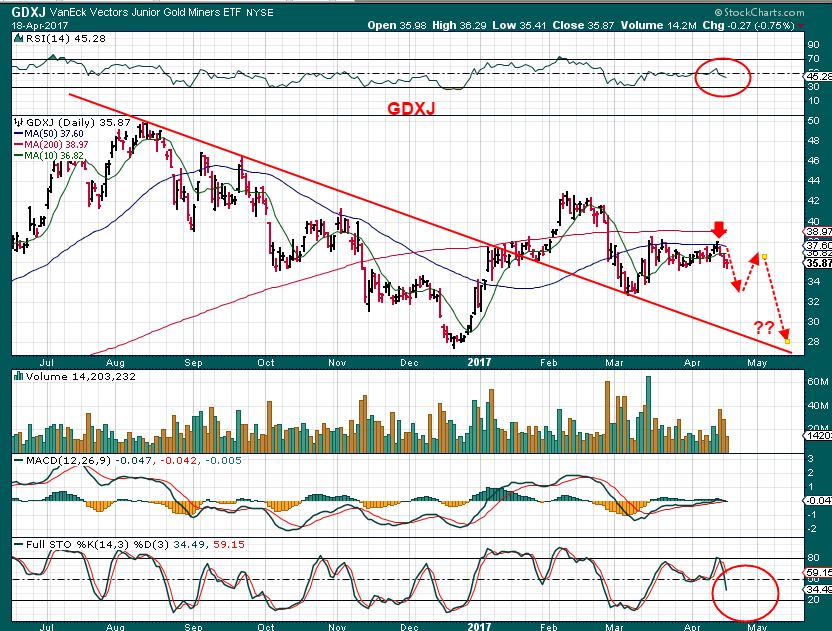This screenshot has height=631, width=832.
Task: Click the volume bars icon beside Volume 14,203,232
Action: click(x=19, y=376)
